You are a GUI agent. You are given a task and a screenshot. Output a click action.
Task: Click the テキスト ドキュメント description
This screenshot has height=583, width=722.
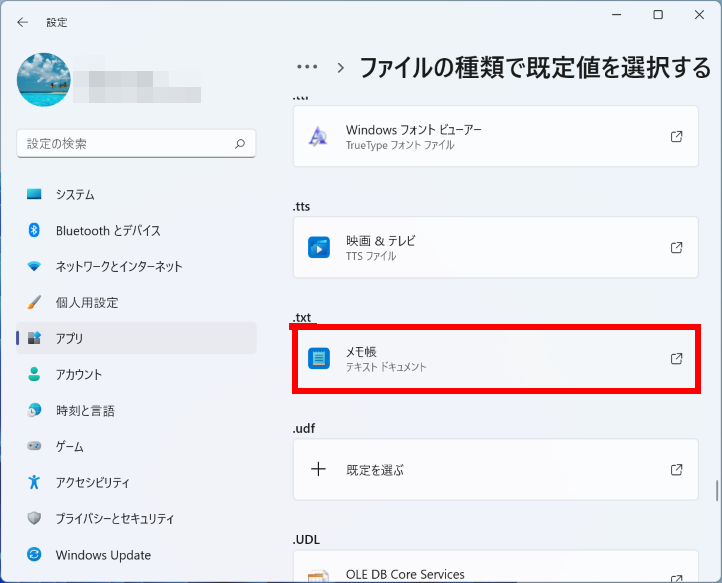(x=386, y=367)
